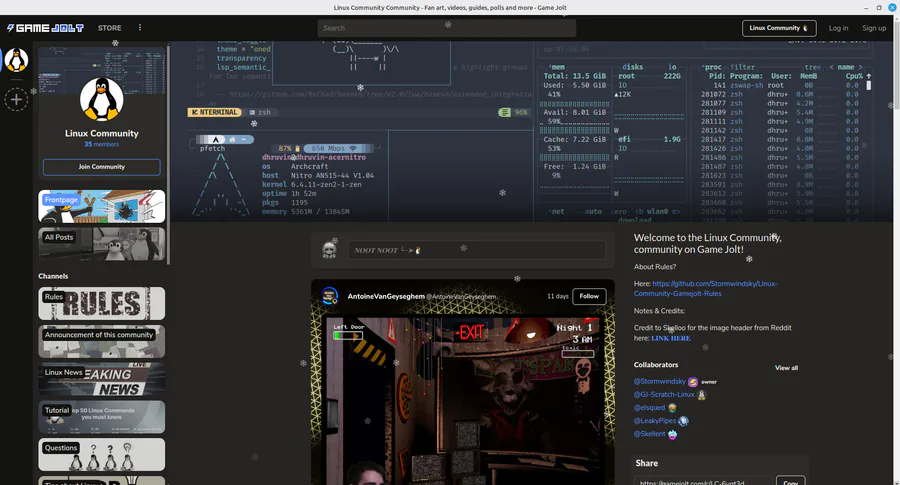Follow AntoineVanGeyseghem
This screenshot has width=900, height=485.
[589, 296]
